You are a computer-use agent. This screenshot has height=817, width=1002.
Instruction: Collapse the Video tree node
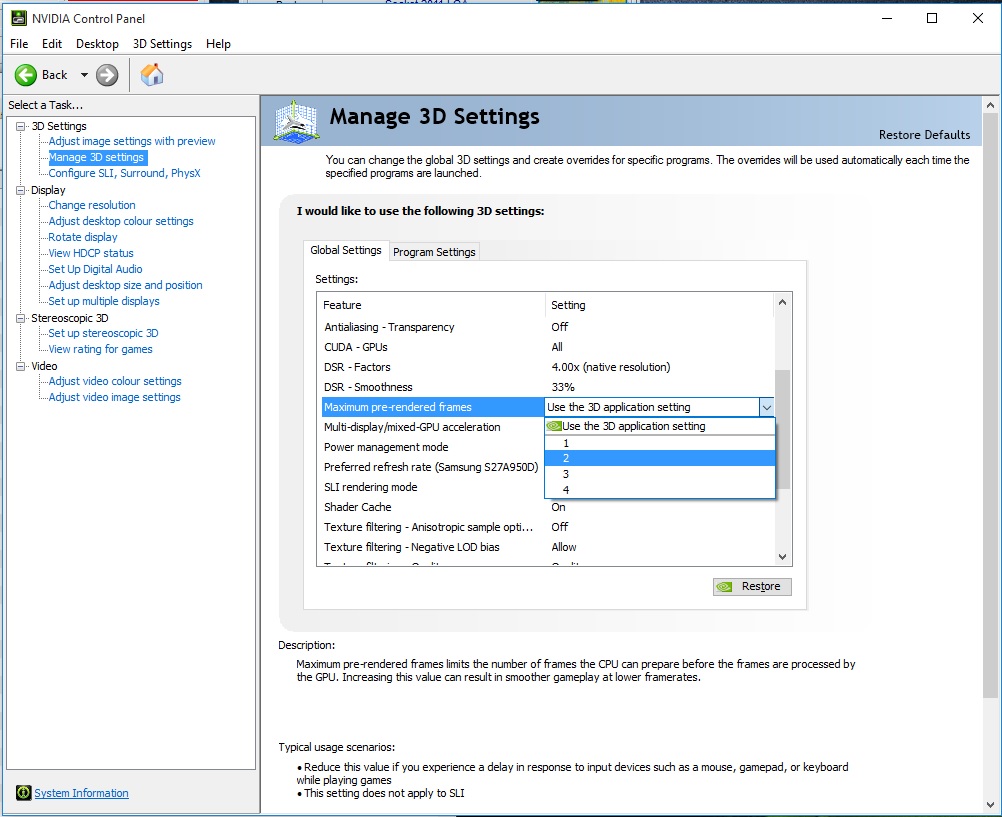point(20,366)
